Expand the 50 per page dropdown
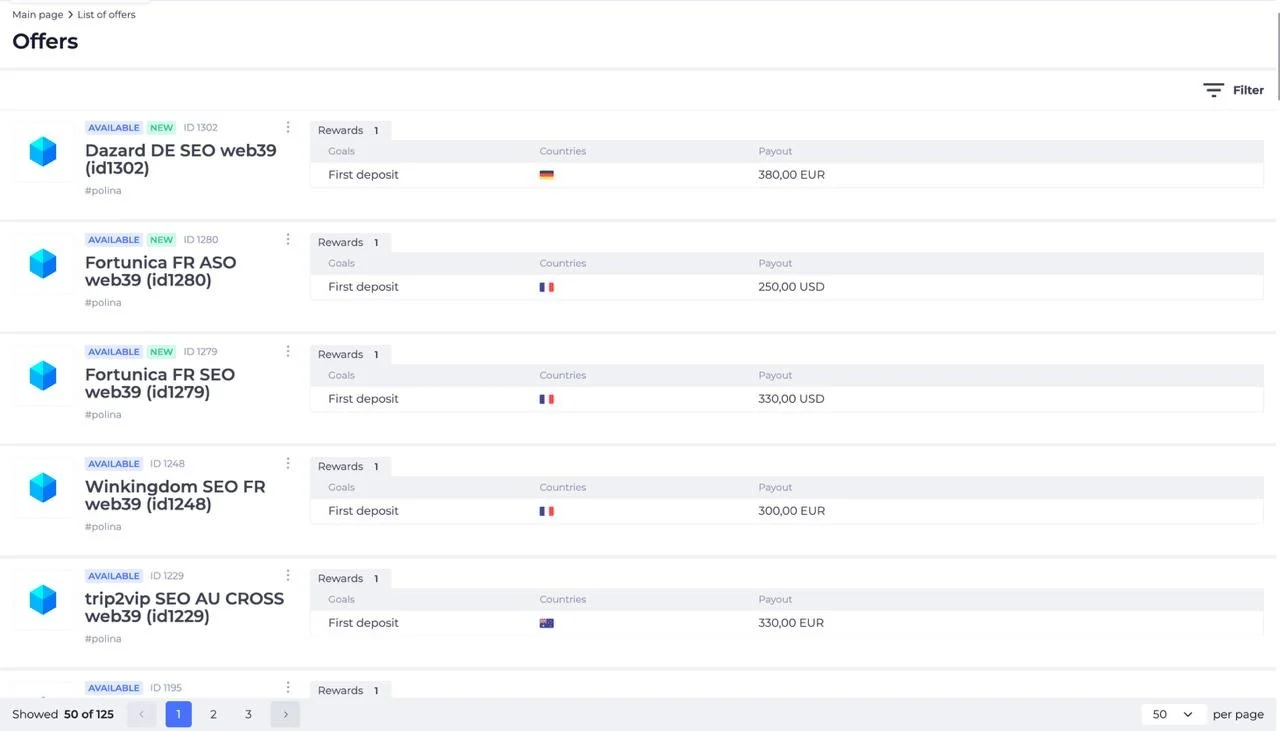This screenshot has height=731, width=1280. [x=1172, y=714]
